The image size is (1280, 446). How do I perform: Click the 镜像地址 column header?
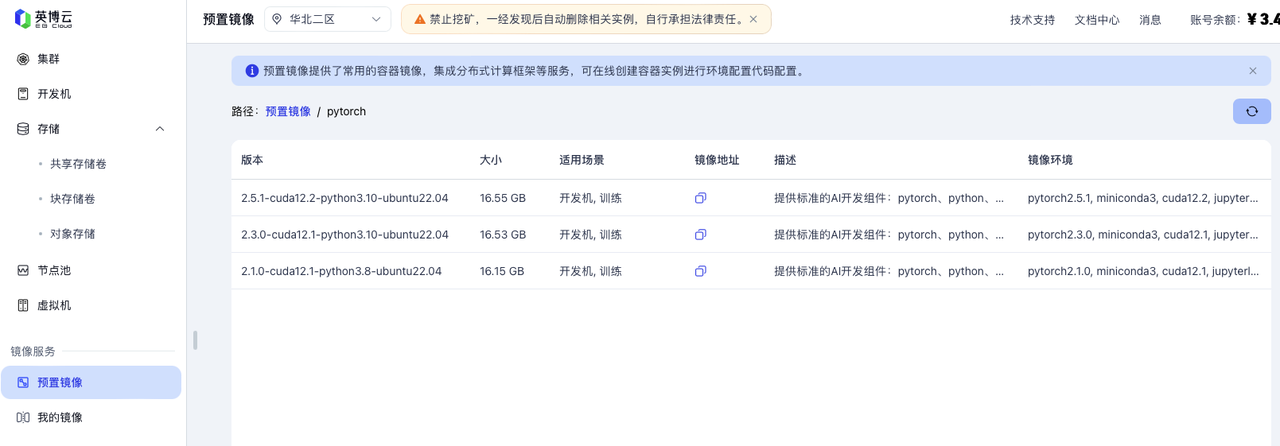(717, 160)
